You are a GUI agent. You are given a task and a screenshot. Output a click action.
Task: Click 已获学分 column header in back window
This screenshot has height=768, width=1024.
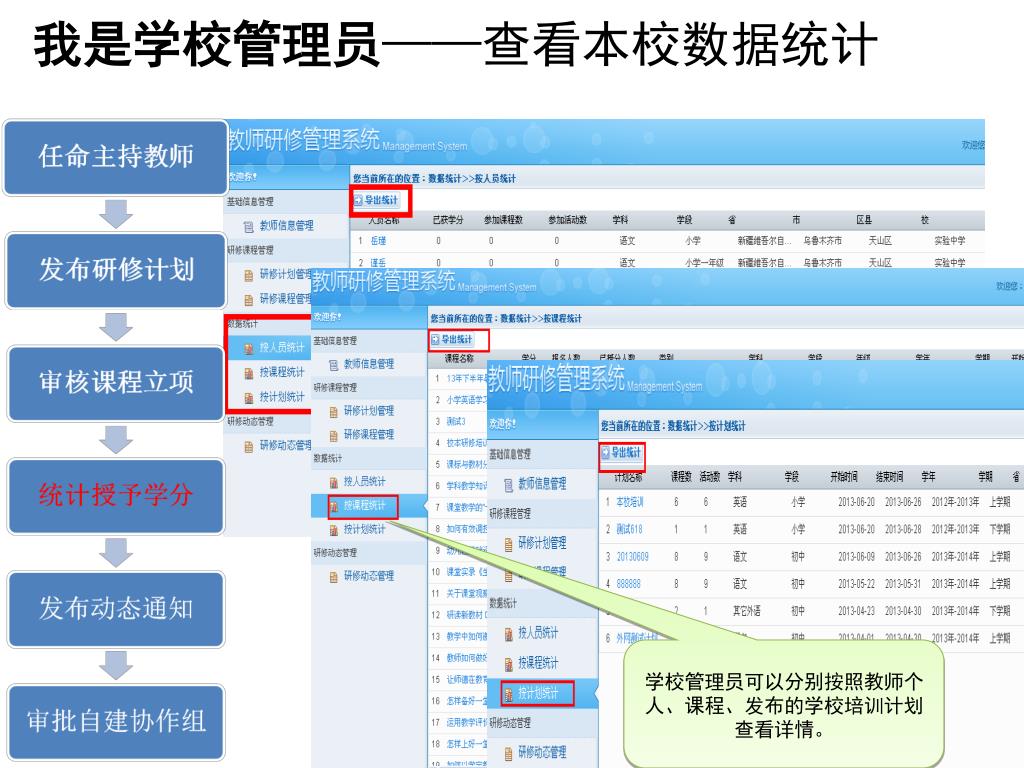click(448, 220)
